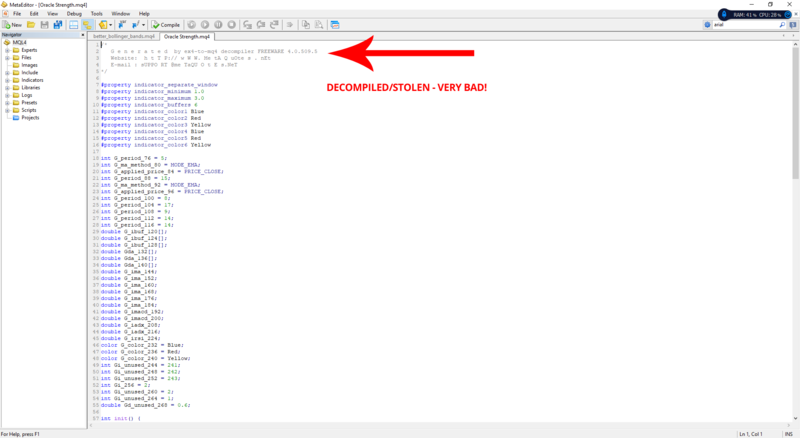Click the first blue bookmark arrow icon
Screen dimensions: 800x438
point(122,25)
